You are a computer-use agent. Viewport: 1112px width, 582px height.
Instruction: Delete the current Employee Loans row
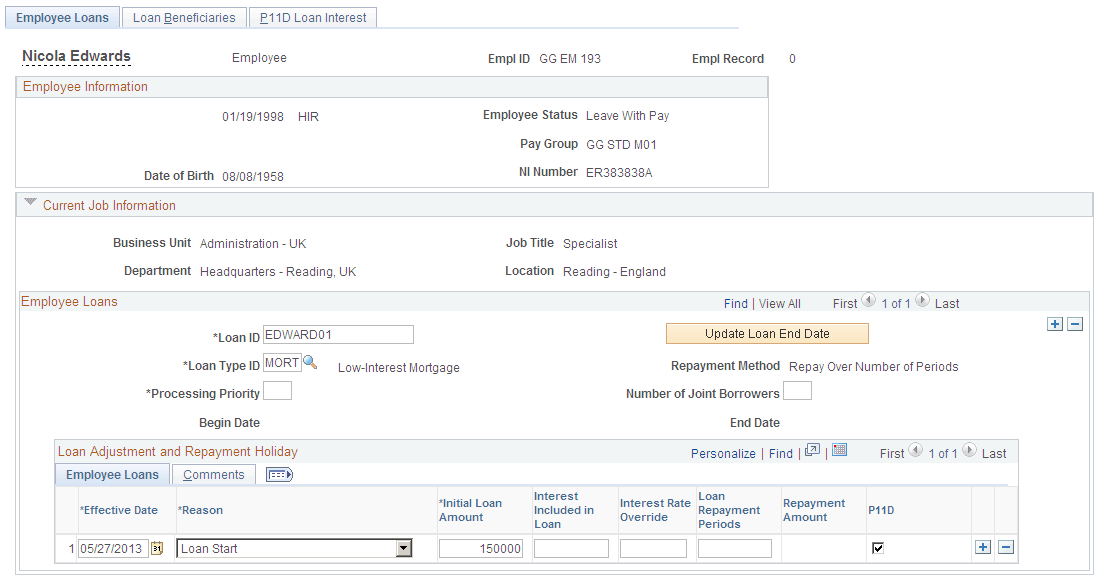1075,322
